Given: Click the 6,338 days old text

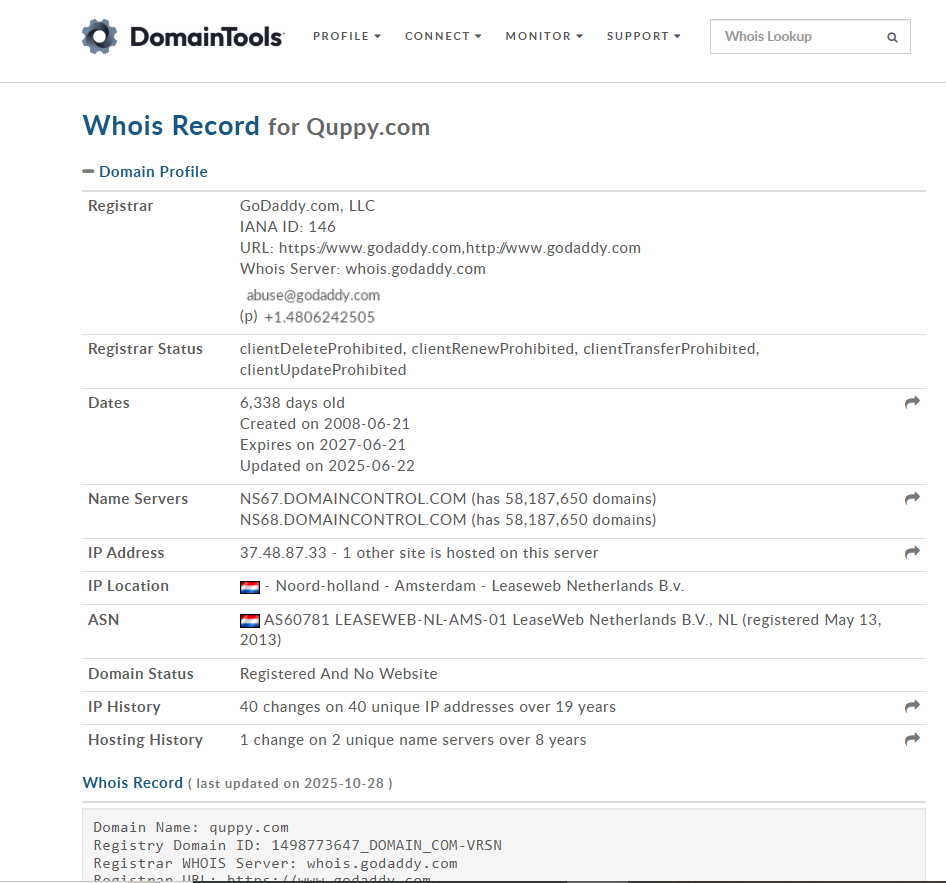Looking at the screenshot, I should coord(292,403).
